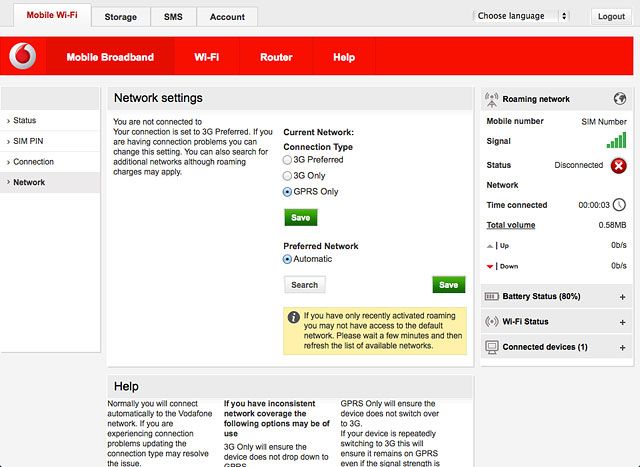Click the Network settings heading

point(158,98)
